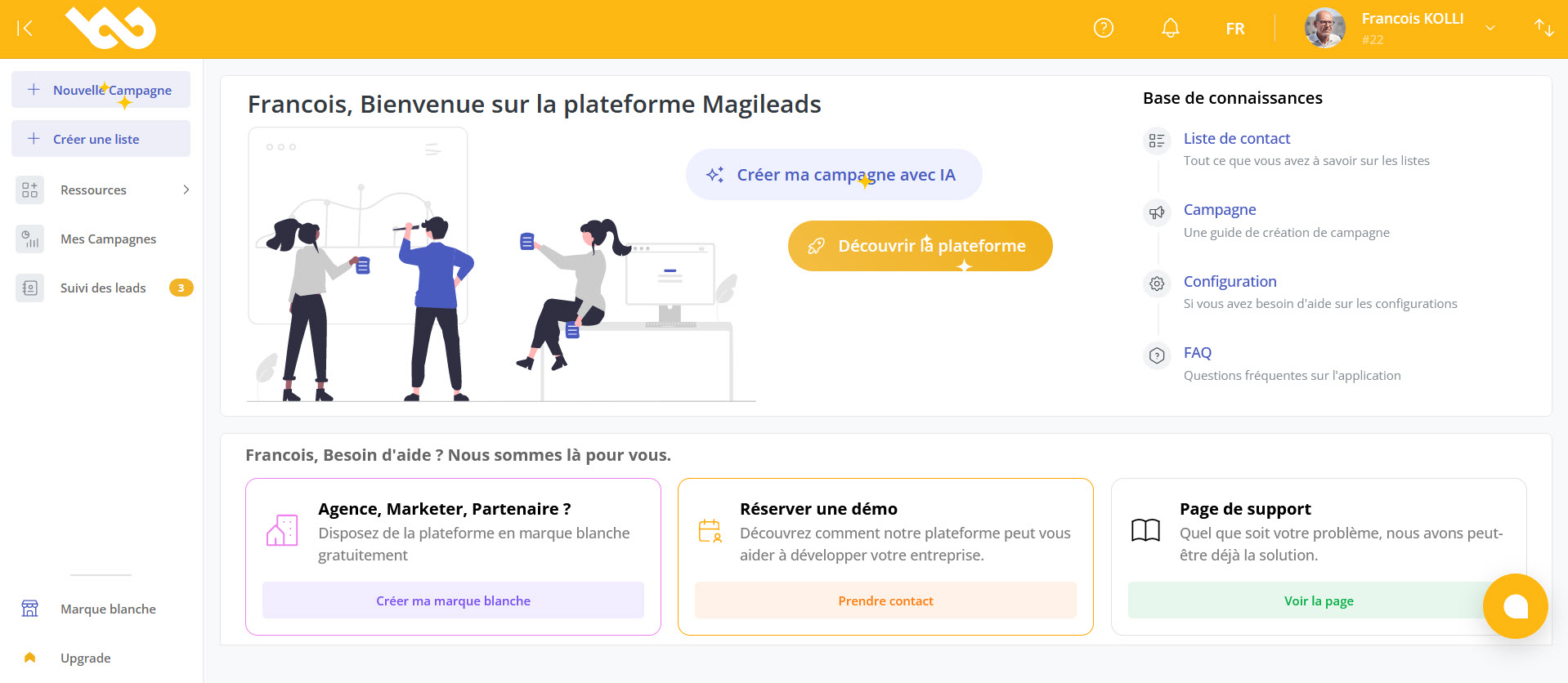The width and height of the screenshot is (1568, 683).
Task: Collapse the sidebar with the arrow icon
Action: (25, 28)
